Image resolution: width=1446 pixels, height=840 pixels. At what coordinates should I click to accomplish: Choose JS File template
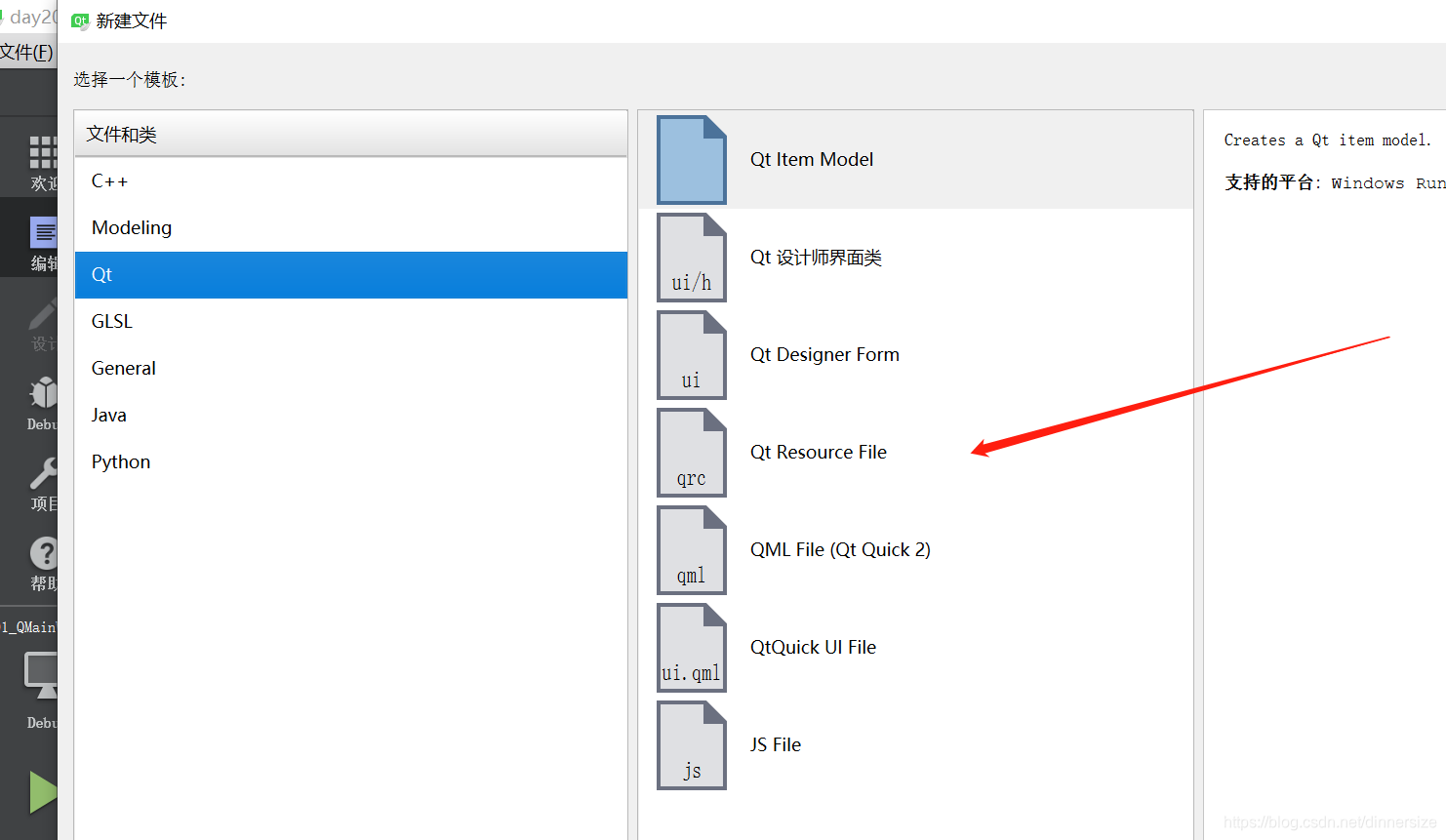[915, 745]
